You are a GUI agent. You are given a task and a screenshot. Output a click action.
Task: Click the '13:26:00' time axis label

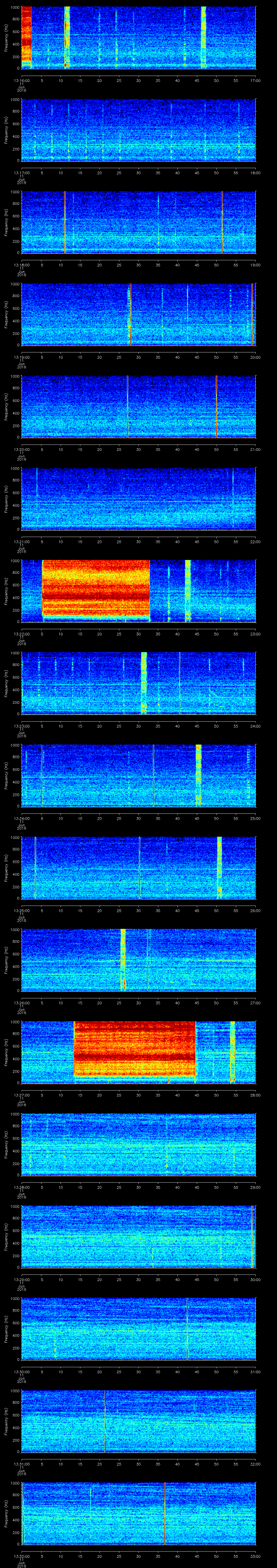pyautogui.click(x=21, y=1003)
